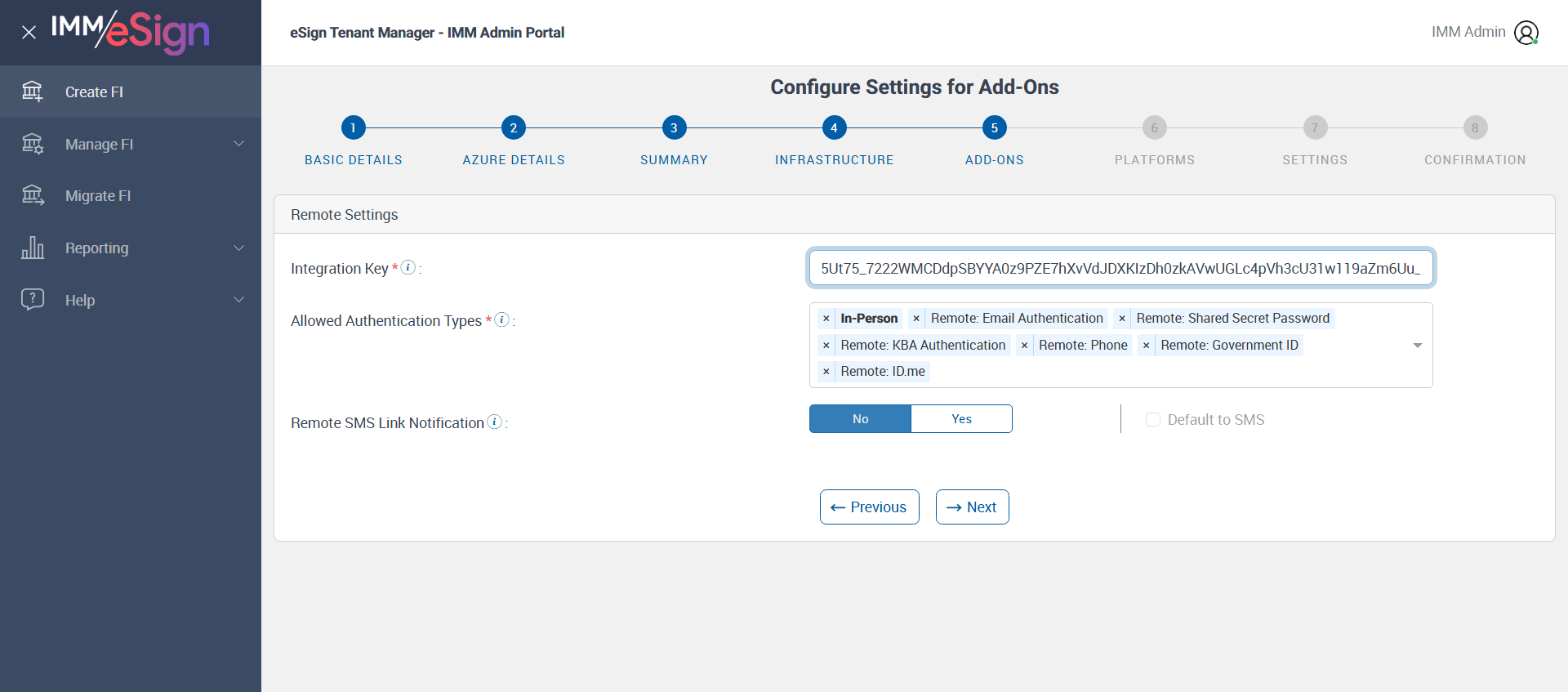
Task: Remove the Remote: ID.me authentication tag
Action: click(826, 372)
